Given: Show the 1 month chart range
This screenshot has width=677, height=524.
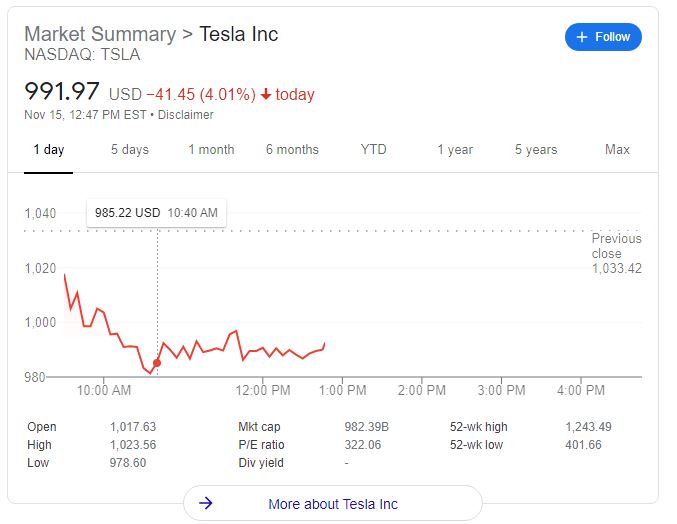Looking at the screenshot, I should point(211,150).
